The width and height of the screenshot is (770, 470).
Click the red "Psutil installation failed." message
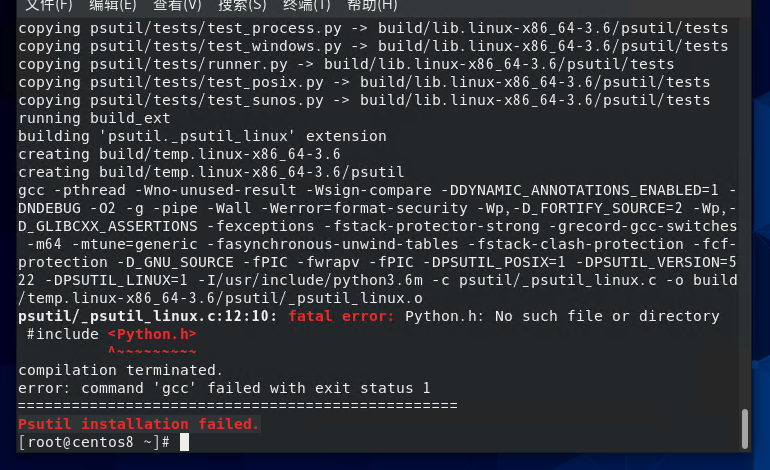pyautogui.click(x=138, y=424)
